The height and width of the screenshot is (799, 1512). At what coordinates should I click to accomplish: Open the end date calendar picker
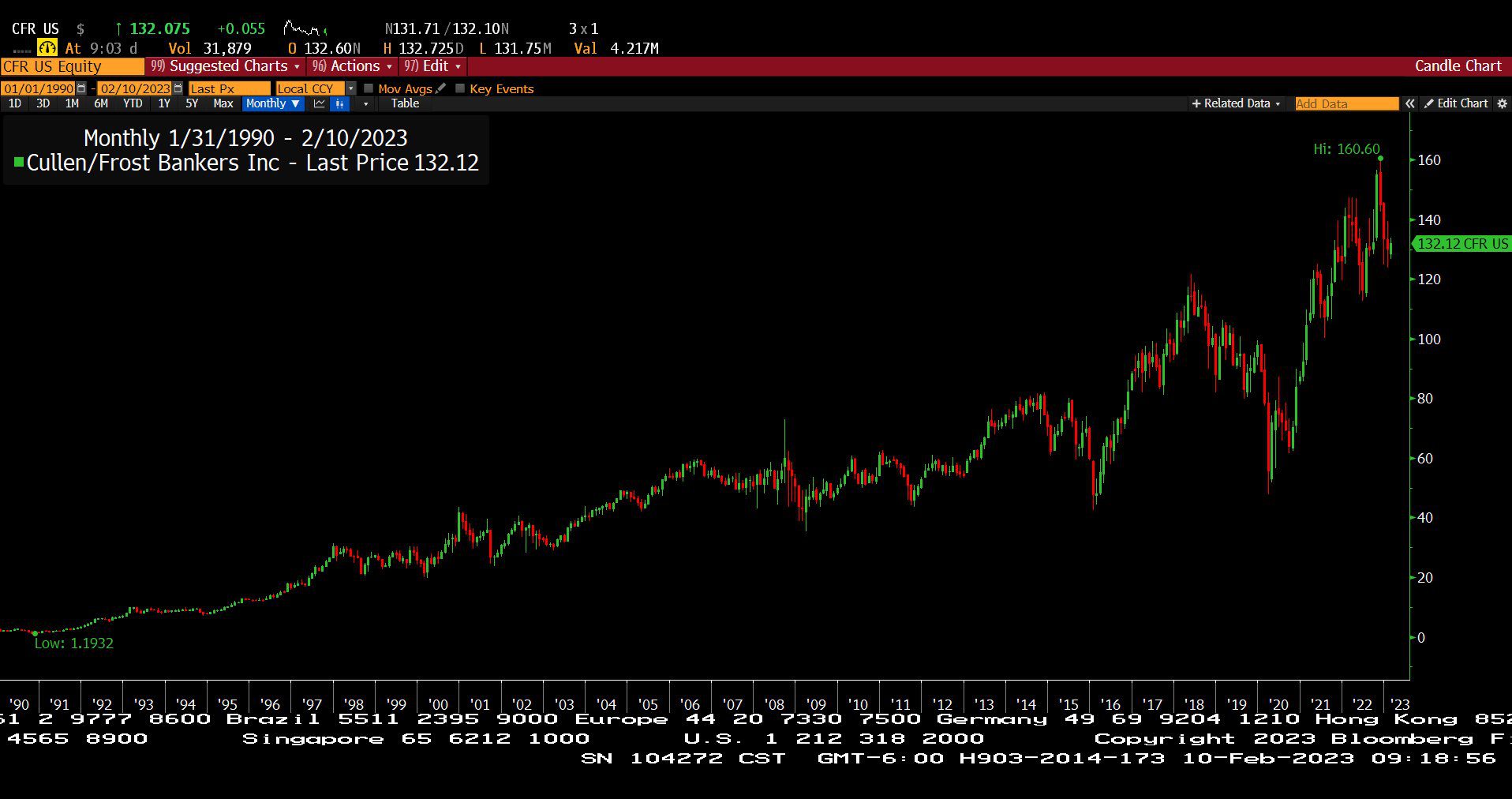178,88
